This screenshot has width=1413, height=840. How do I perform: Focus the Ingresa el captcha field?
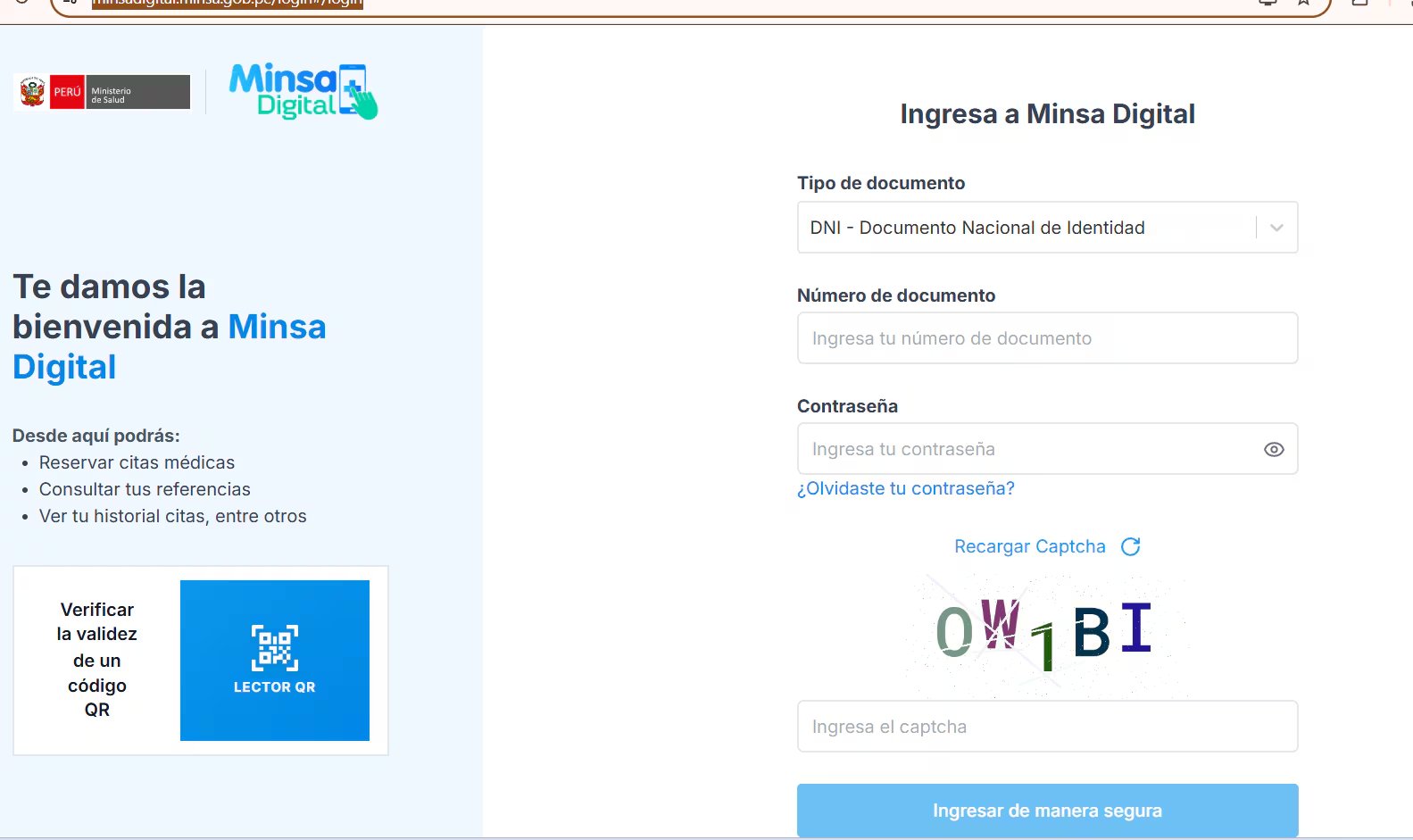coord(1047,727)
